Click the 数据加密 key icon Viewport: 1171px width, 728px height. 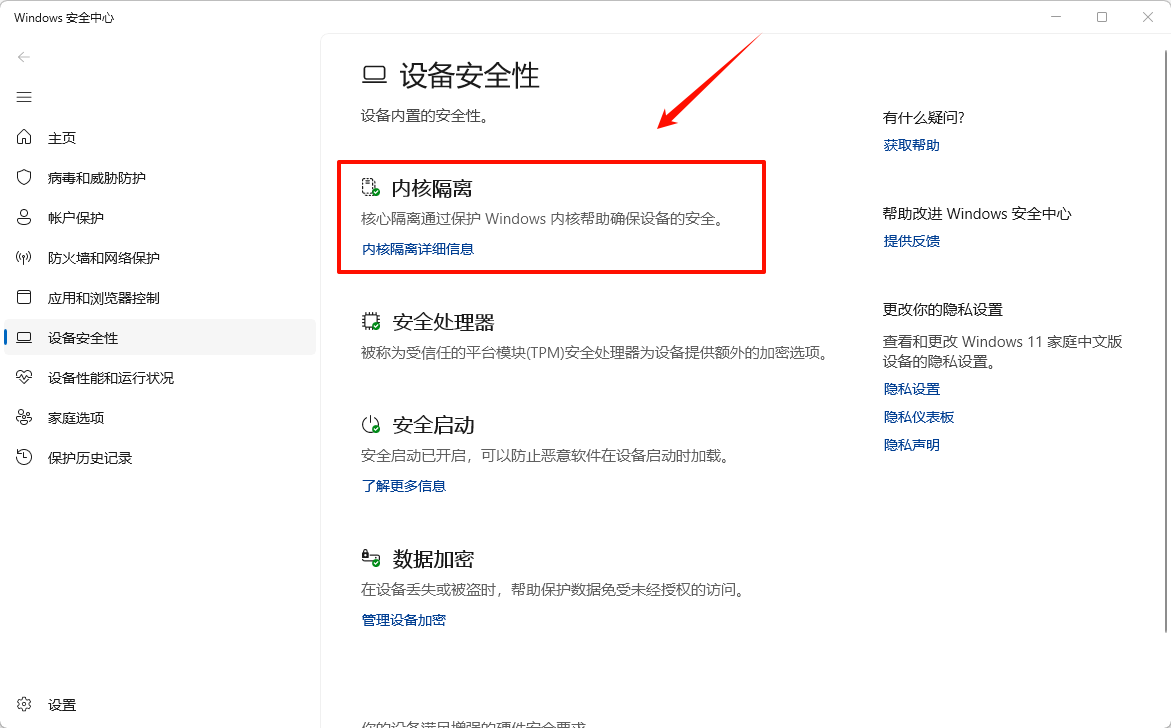tap(368, 558)
